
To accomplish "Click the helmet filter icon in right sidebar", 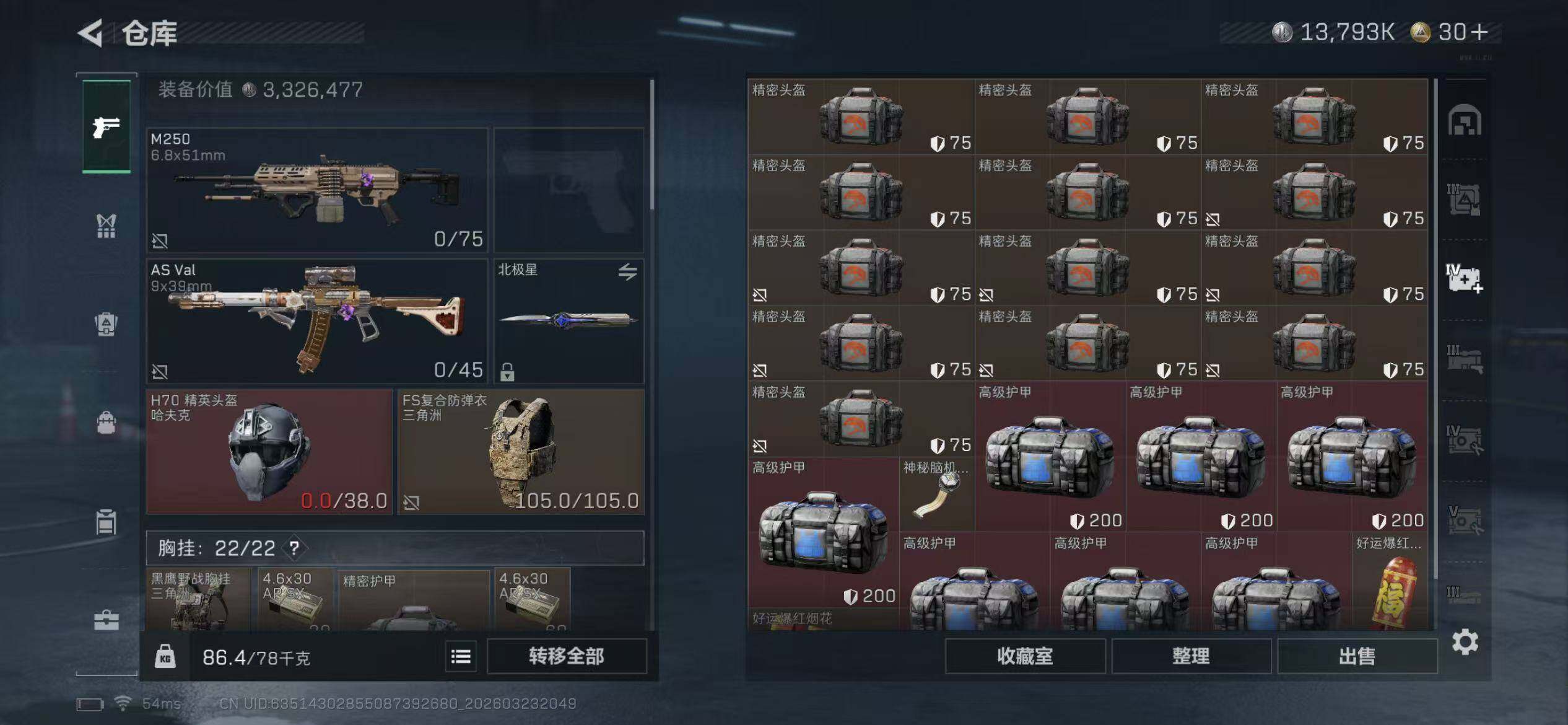I will point(1465,120).
